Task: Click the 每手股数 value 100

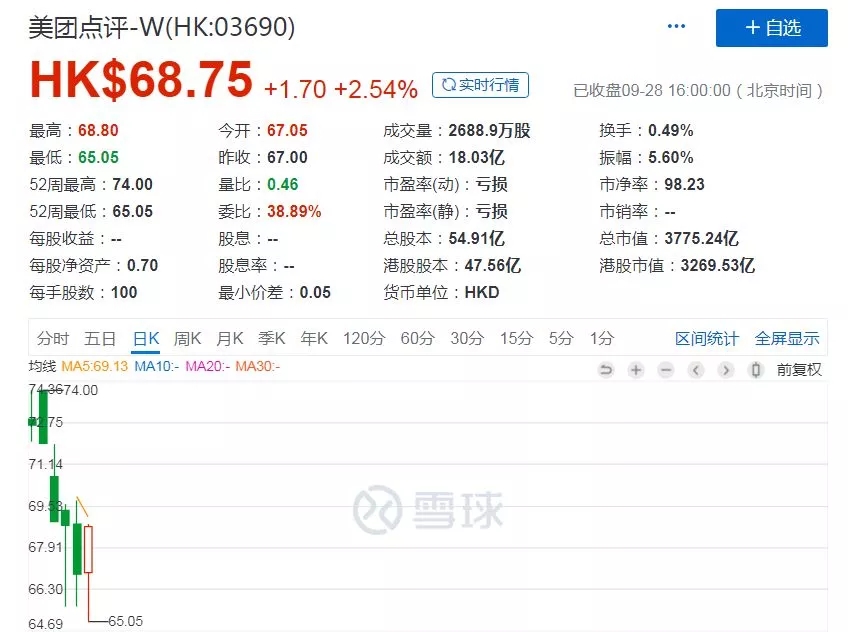Action: (x=124, y=292)
